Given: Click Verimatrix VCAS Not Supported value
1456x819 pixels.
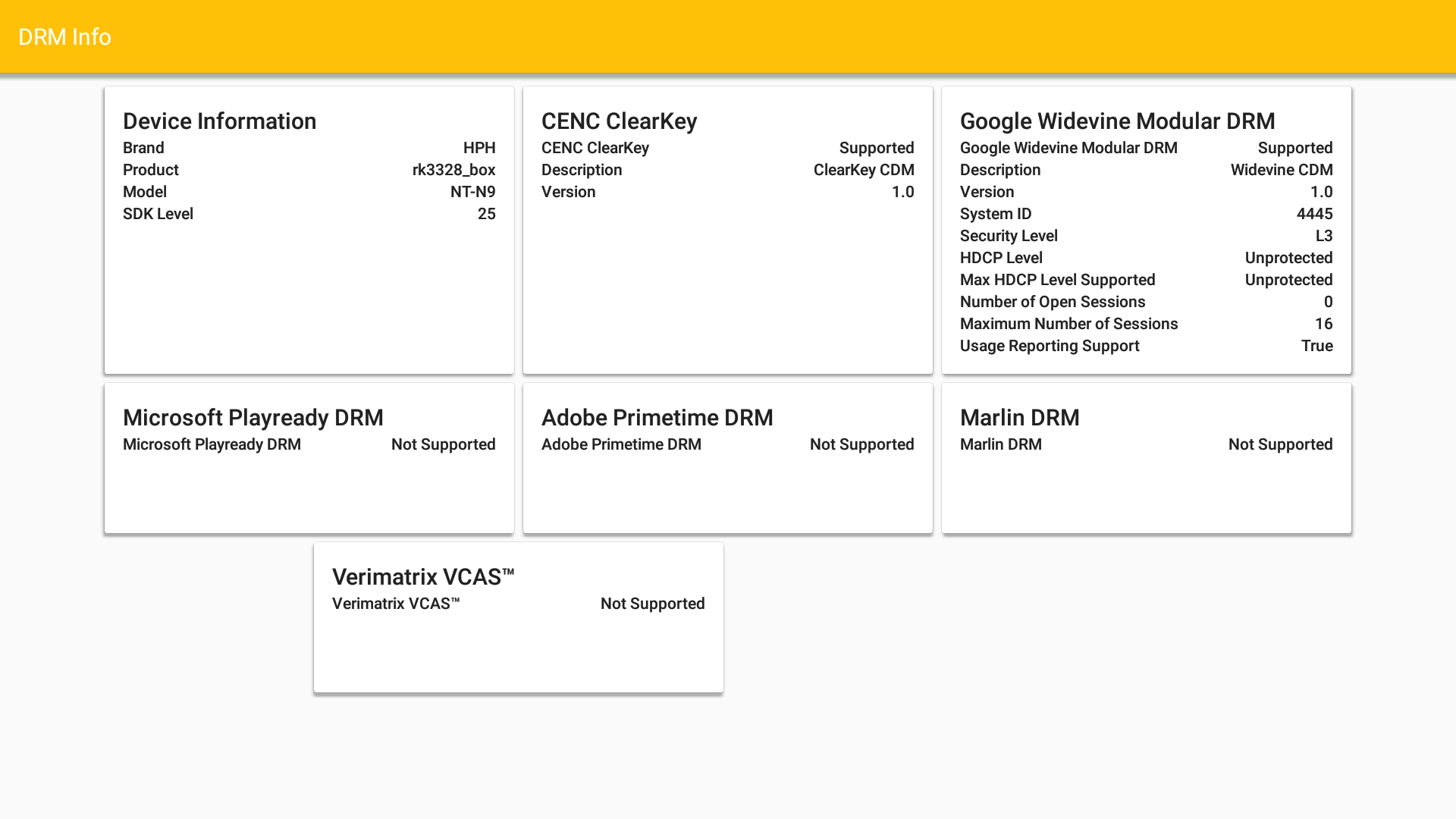Looking at the screenshot, I should [x=652, y=604].
